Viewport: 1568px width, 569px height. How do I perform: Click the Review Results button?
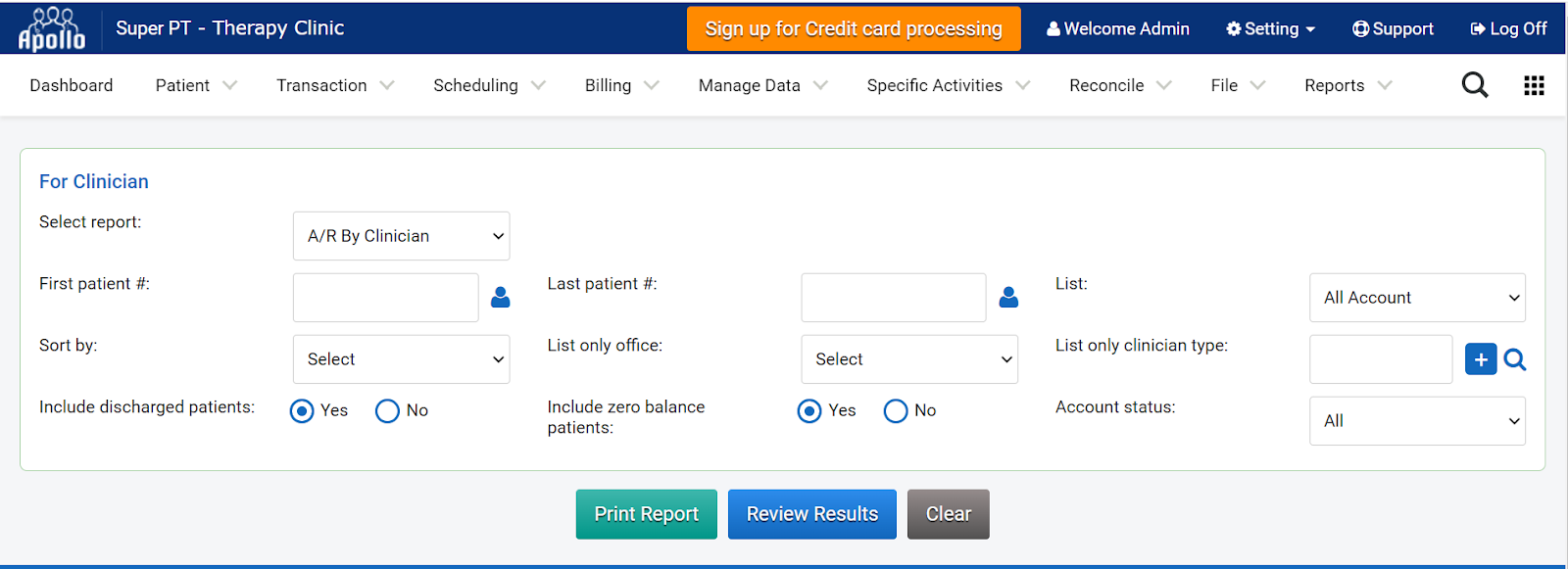tap(812, 514)
